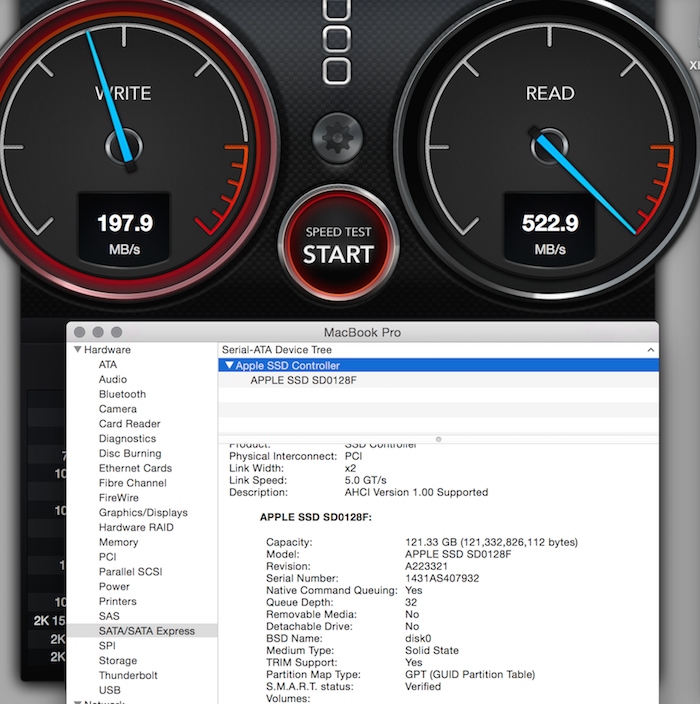Click the Revision value A223321
This screenshot has width=700, height=704.
(426, 567)
